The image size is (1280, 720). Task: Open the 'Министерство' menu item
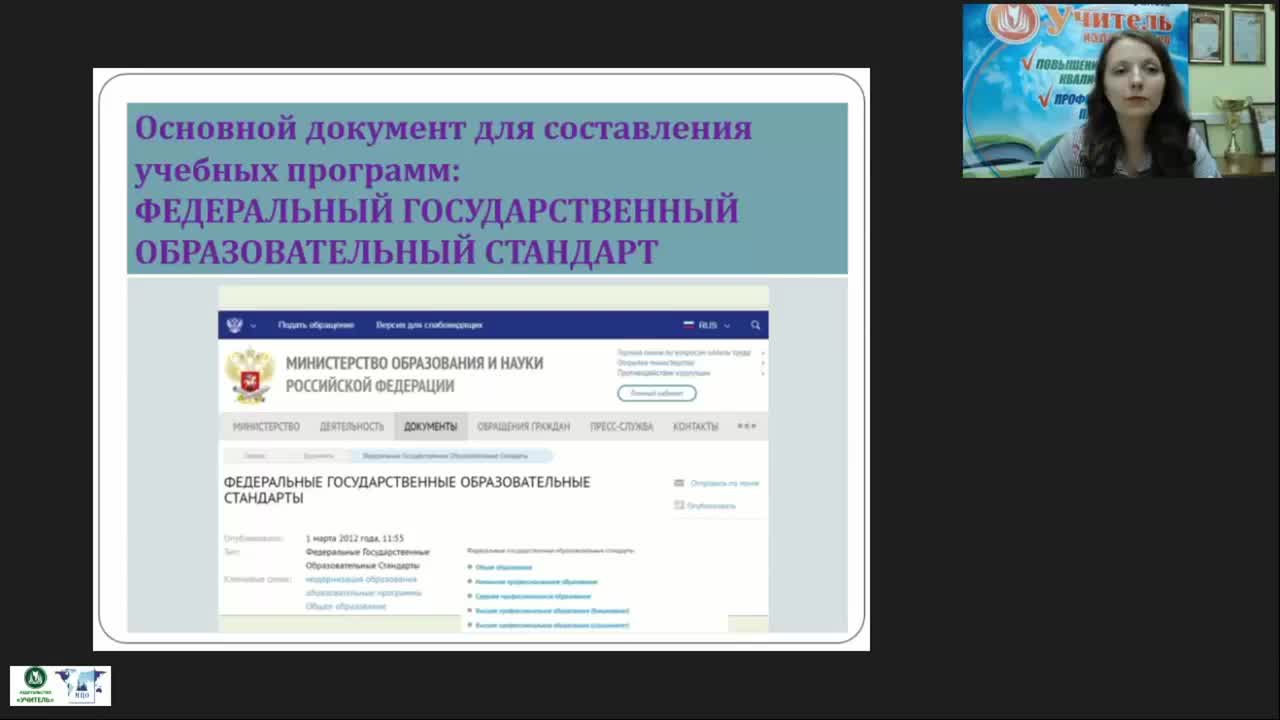(266, 426)
